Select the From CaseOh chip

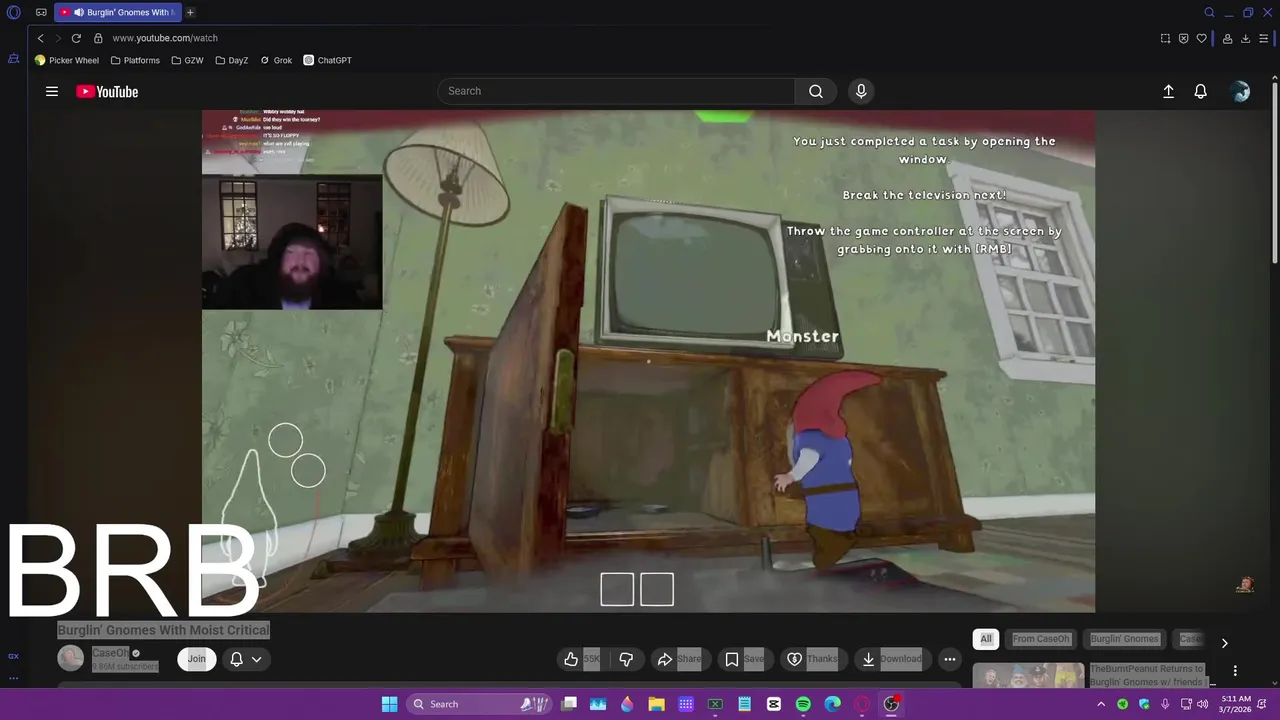1041,639
